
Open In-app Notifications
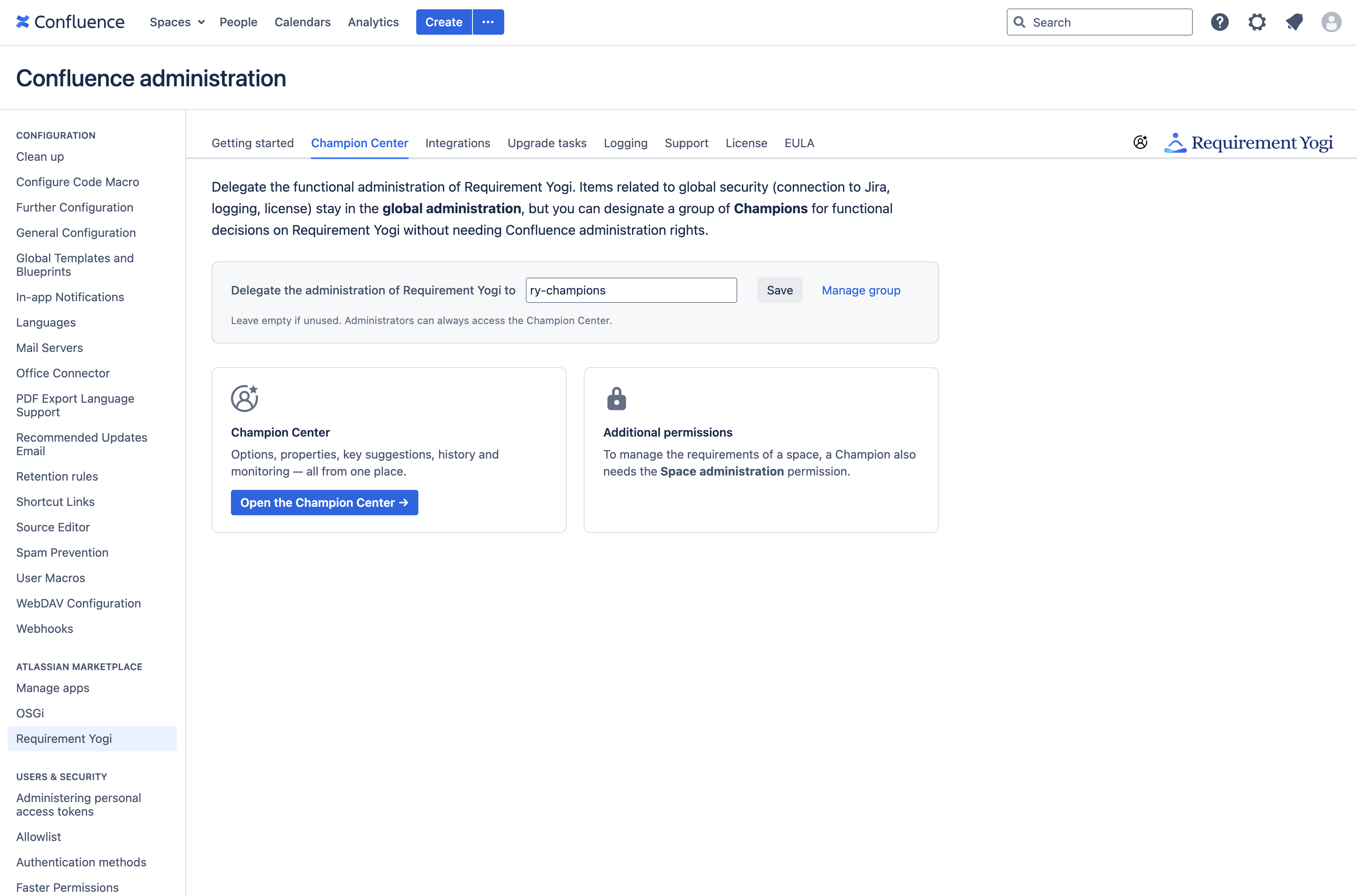click(70, 297)
